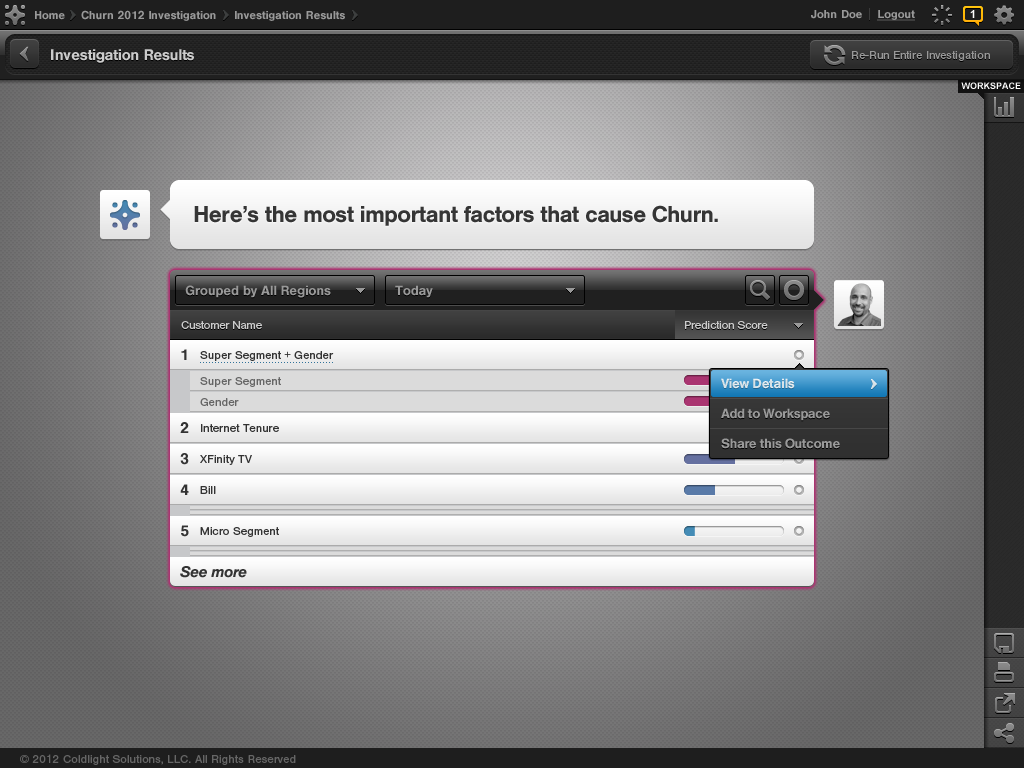Open the Grouped by All Regions dropdown
This screenshot has width=1024, height=768.
[275, 291]
